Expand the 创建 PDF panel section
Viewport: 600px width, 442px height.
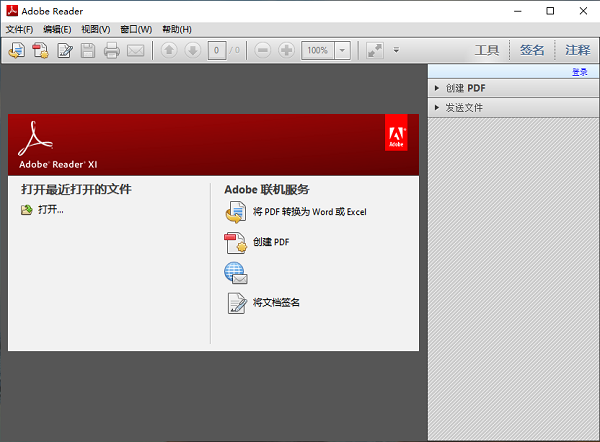pyautogui.click(x=466, y=88)
